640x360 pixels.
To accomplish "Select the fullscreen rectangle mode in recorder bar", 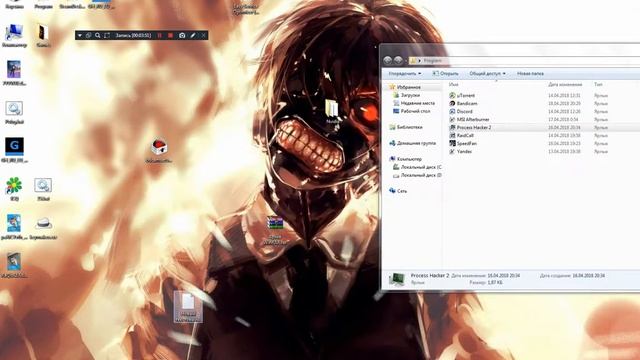I will coord(107,36).
